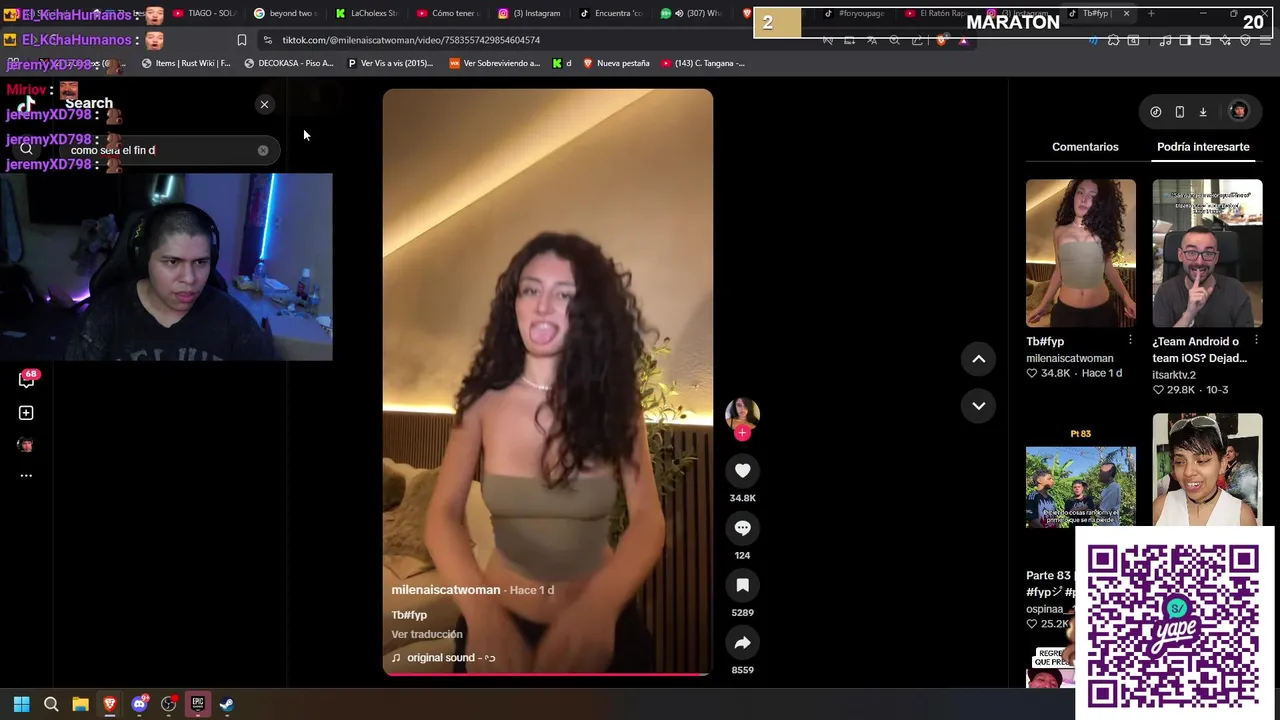Clear the search text in the search box

(263, 150)
